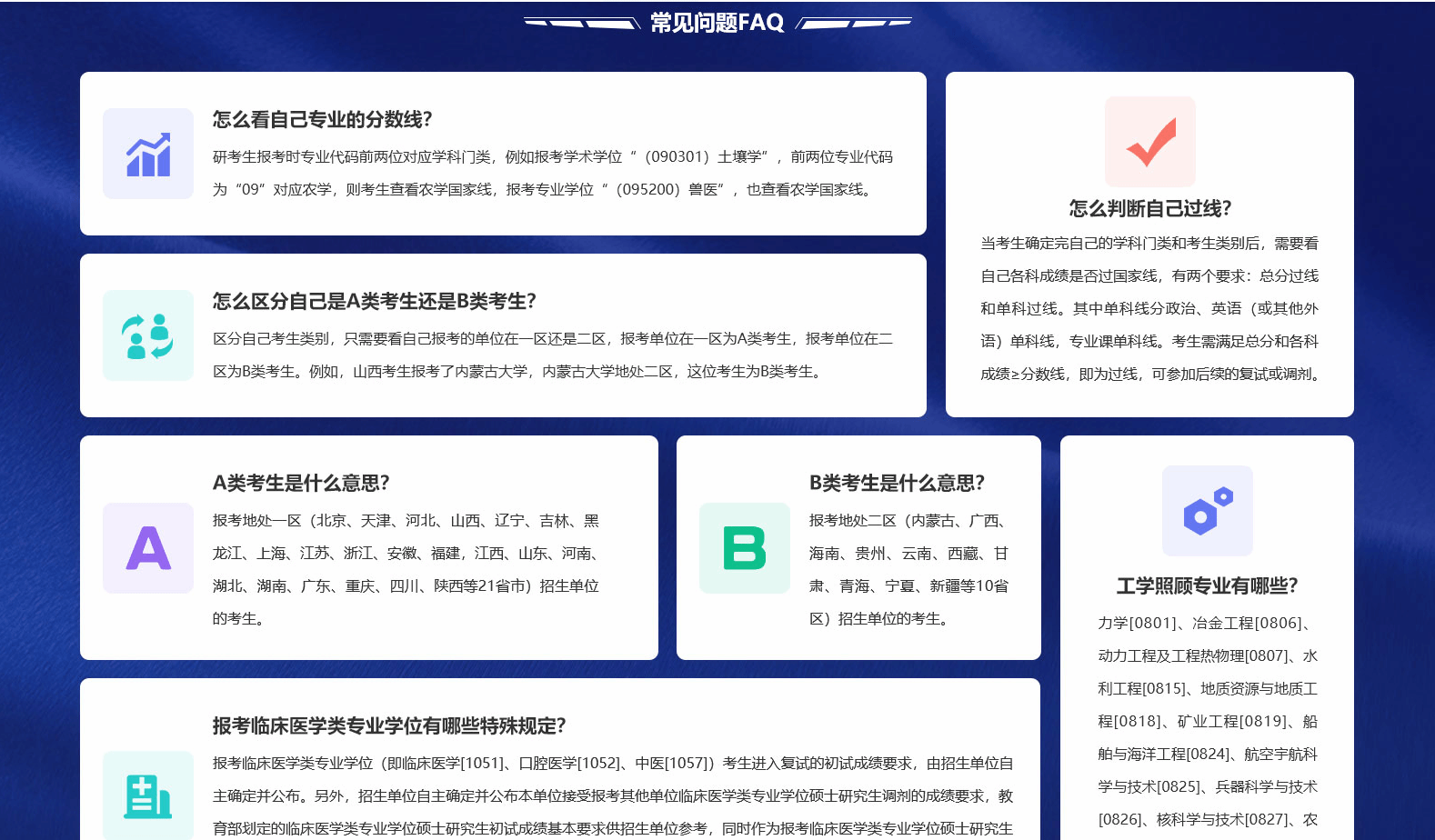This screenshot has width=1435, height=840.
Task: Click the paragraph with the 内蒙古大学 example
Action: click(553, 355)
